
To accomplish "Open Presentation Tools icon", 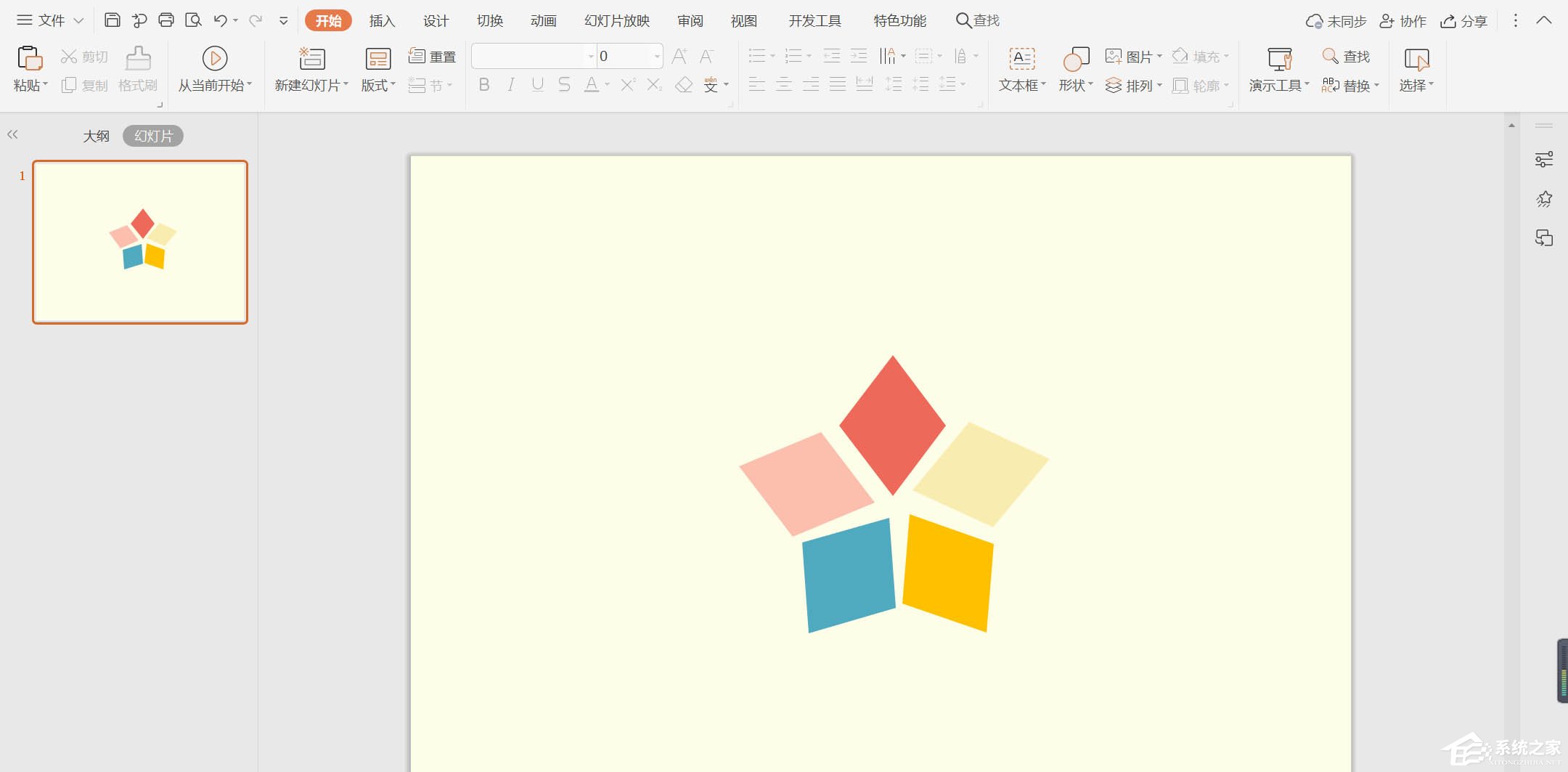I will pyautogui.click(x=1278, y=58).
